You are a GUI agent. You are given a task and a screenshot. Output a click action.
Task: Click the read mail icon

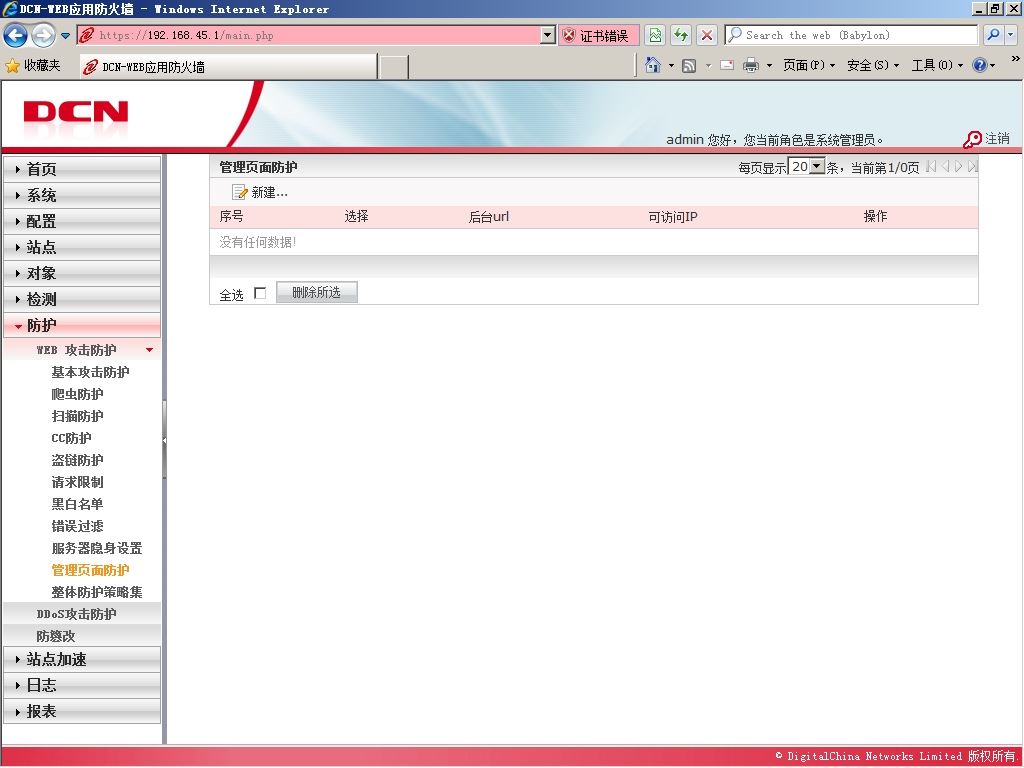coord(727,65)
